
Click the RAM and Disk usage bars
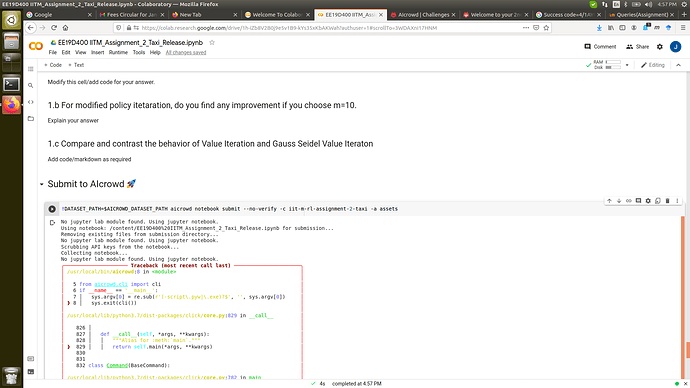607,65
